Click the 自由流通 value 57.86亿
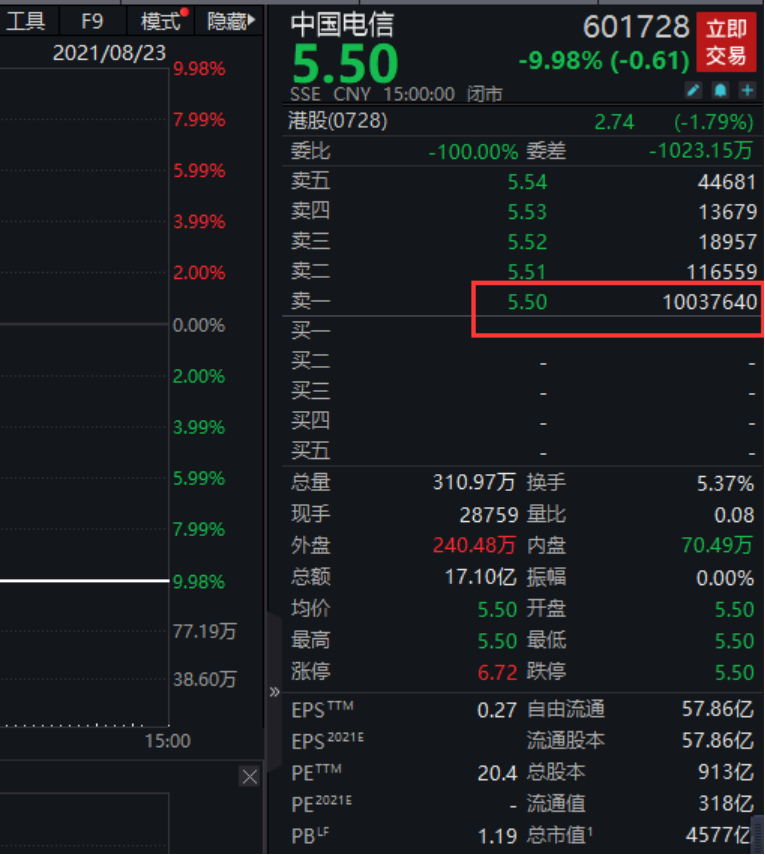765x855 pixels. (718, 709)
